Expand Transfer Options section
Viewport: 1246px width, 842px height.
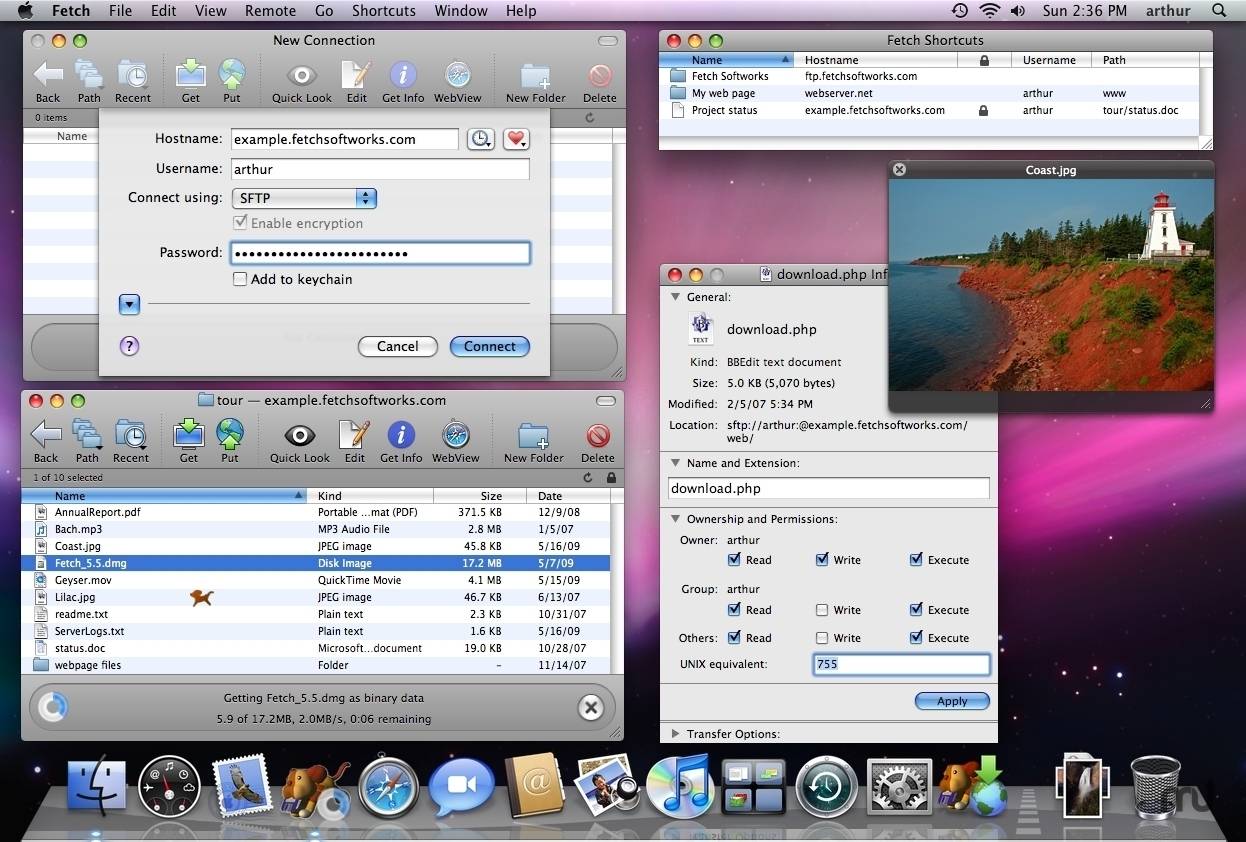[x=675, y=734]
